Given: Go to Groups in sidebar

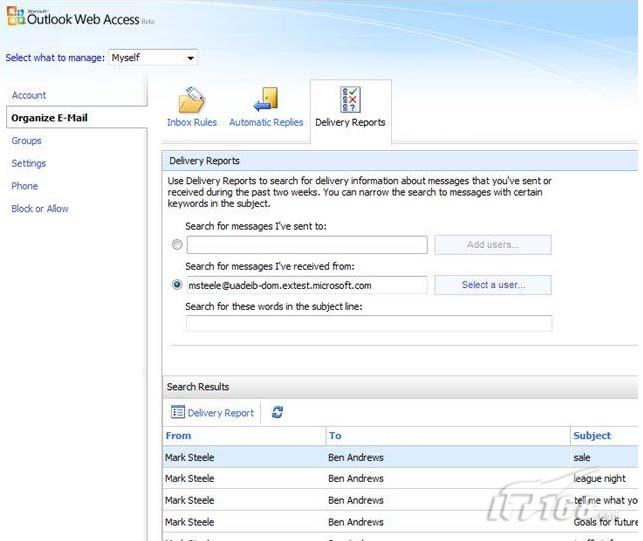Looking at the screenshot, I should pyautogui.click(x=26, y=141).
